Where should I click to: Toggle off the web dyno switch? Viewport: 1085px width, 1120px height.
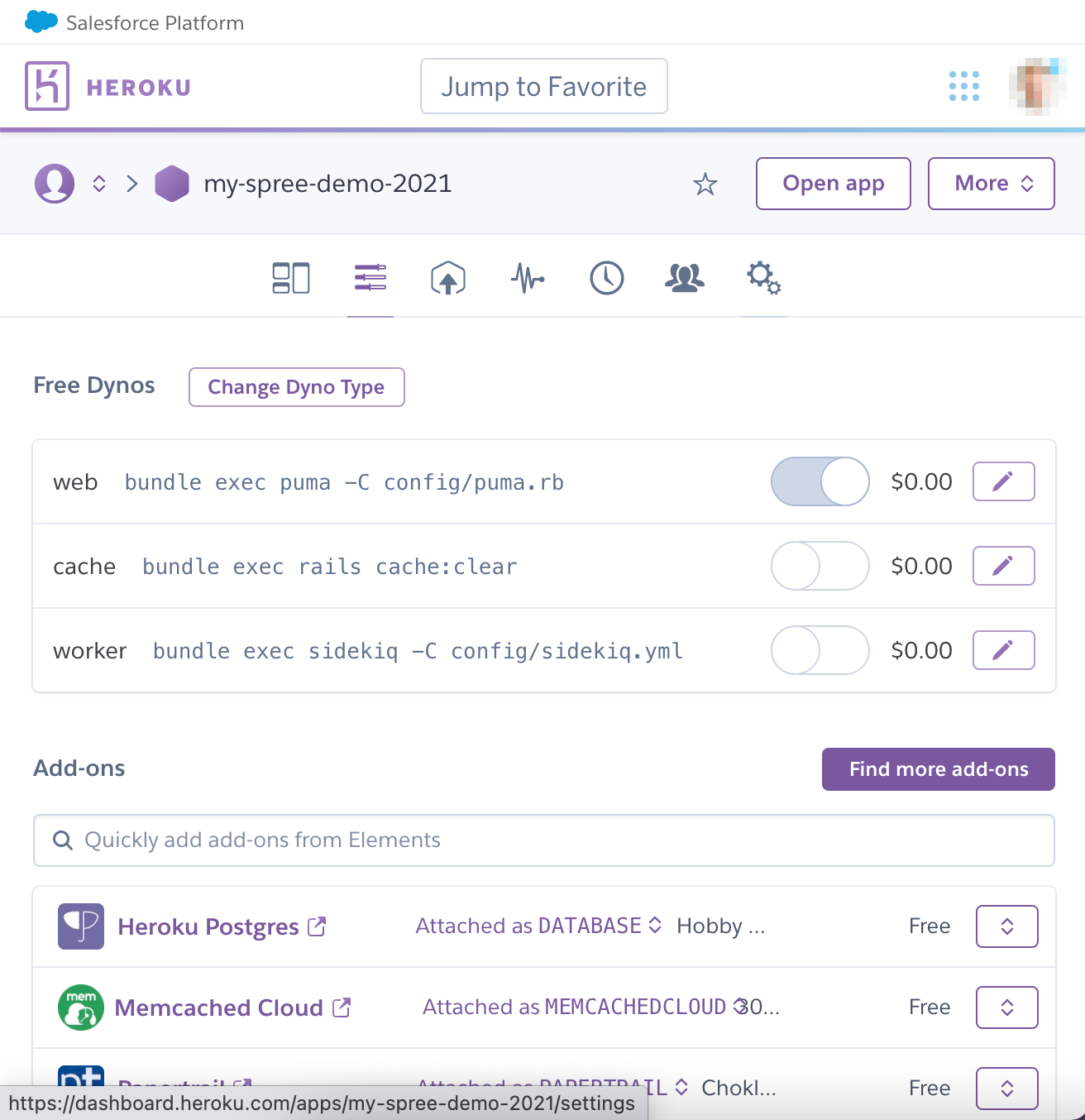pyautogui.click(x=820, y=481)
